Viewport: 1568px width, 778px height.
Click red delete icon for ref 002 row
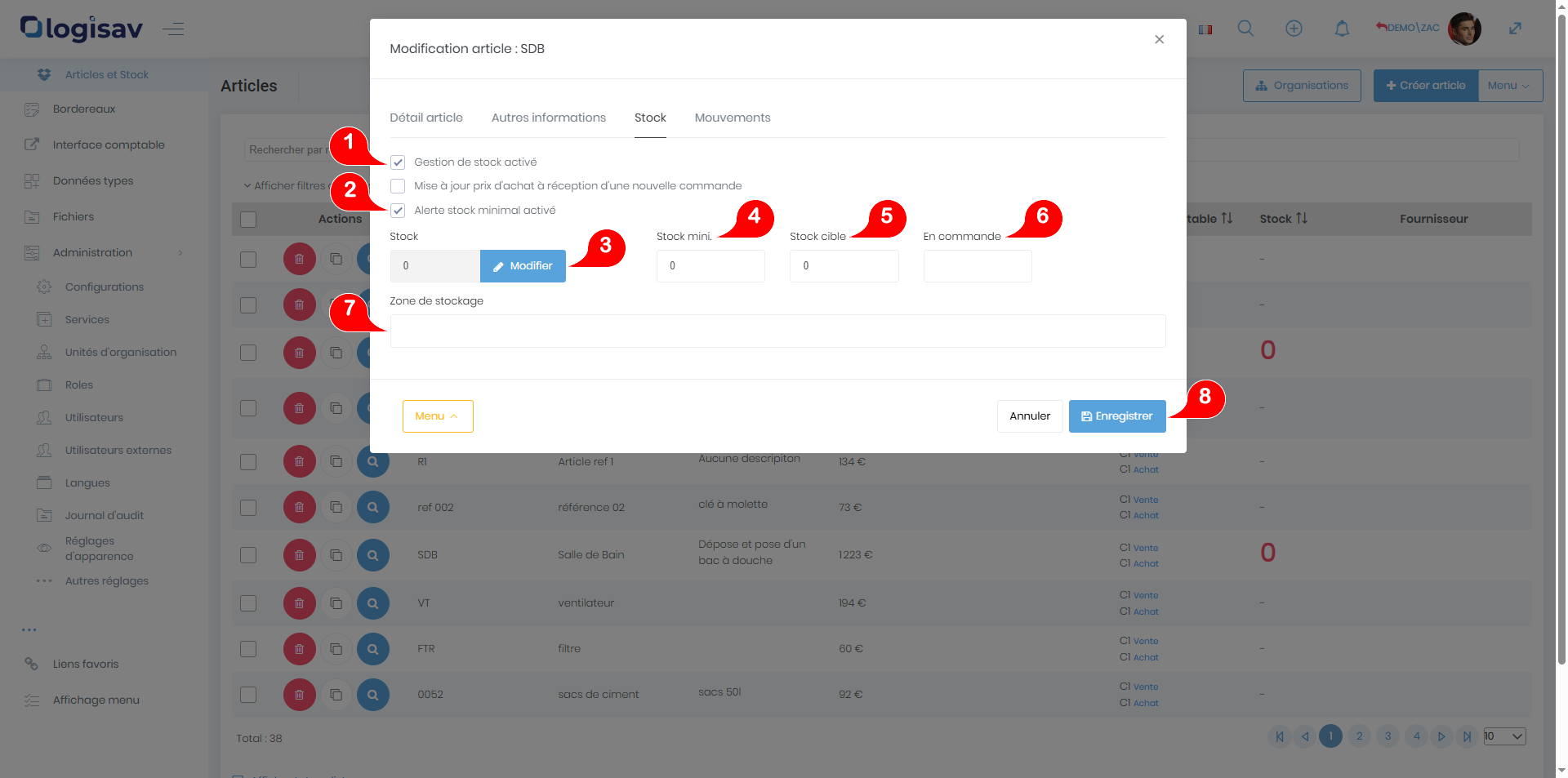pos(300,507)
